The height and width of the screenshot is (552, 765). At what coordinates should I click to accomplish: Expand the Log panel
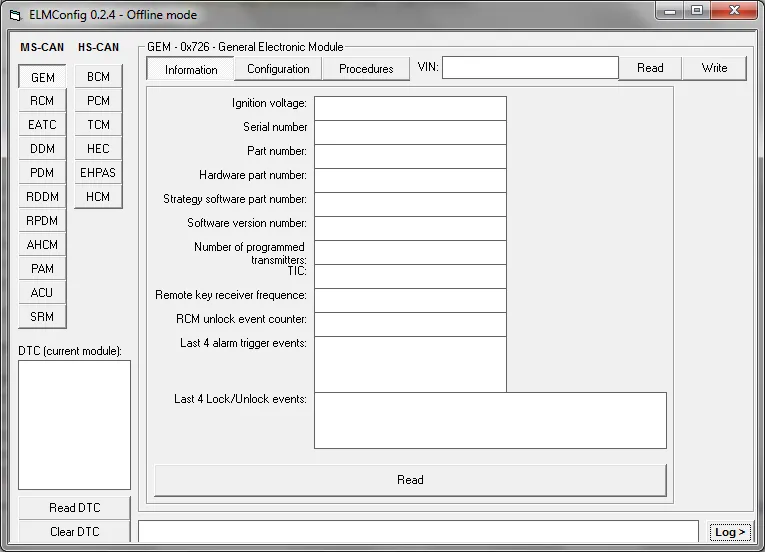[x=730, y=532]
